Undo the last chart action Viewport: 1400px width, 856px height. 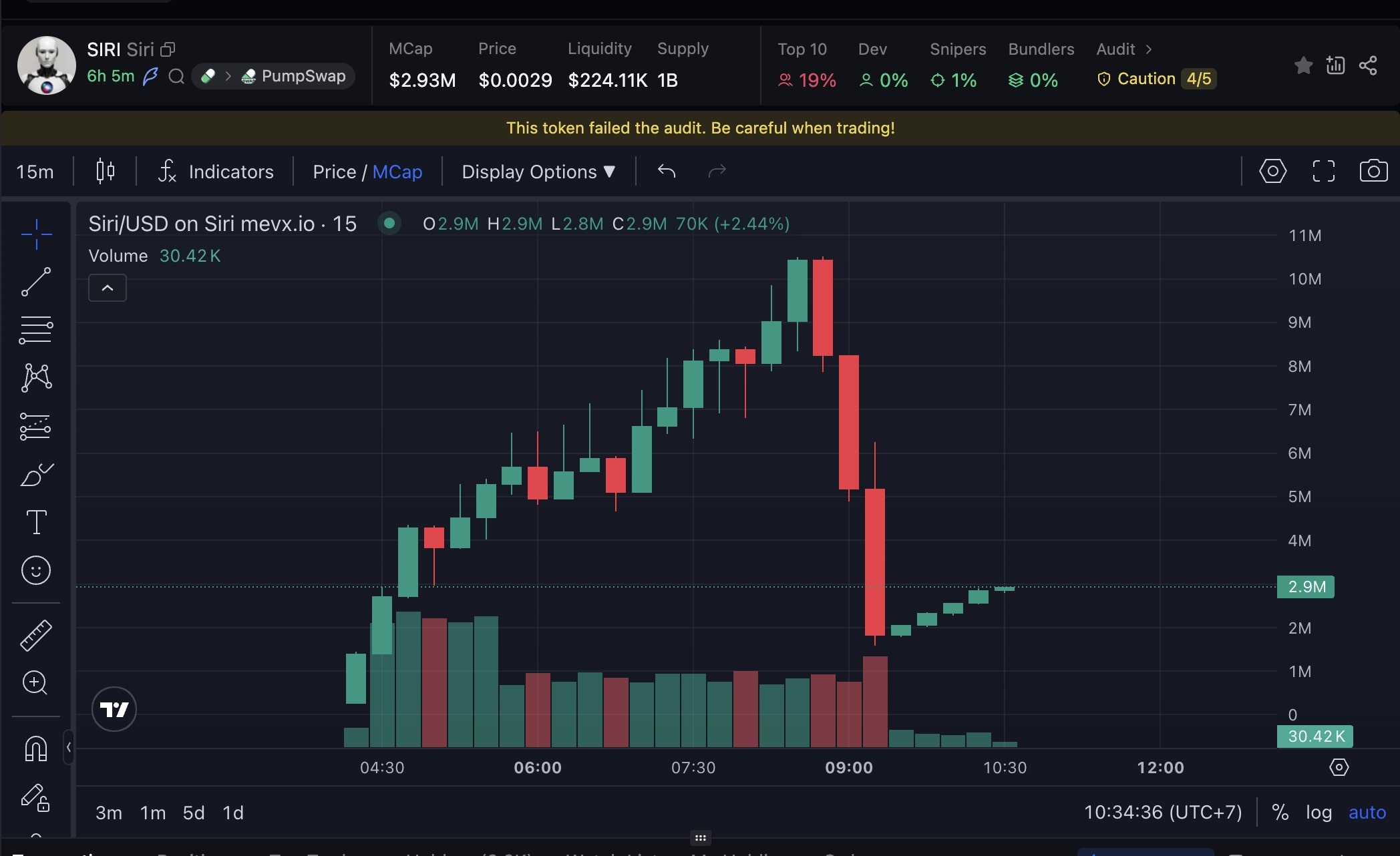coord(667,172)
